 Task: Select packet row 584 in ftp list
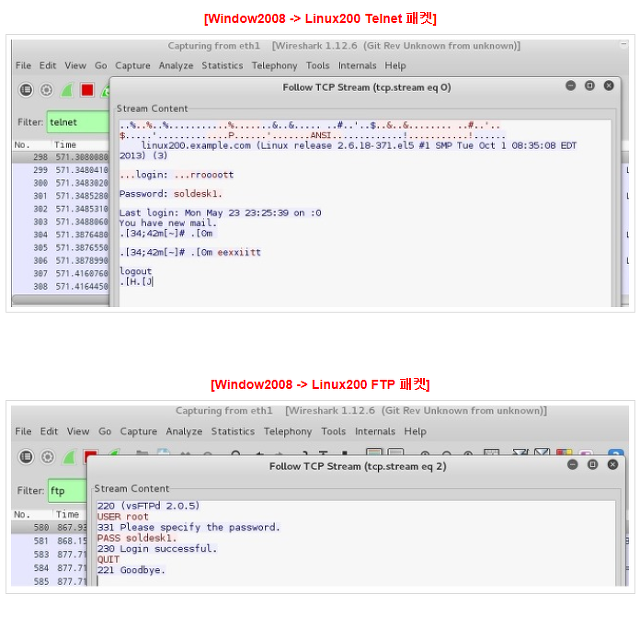(x=49, y=568)
